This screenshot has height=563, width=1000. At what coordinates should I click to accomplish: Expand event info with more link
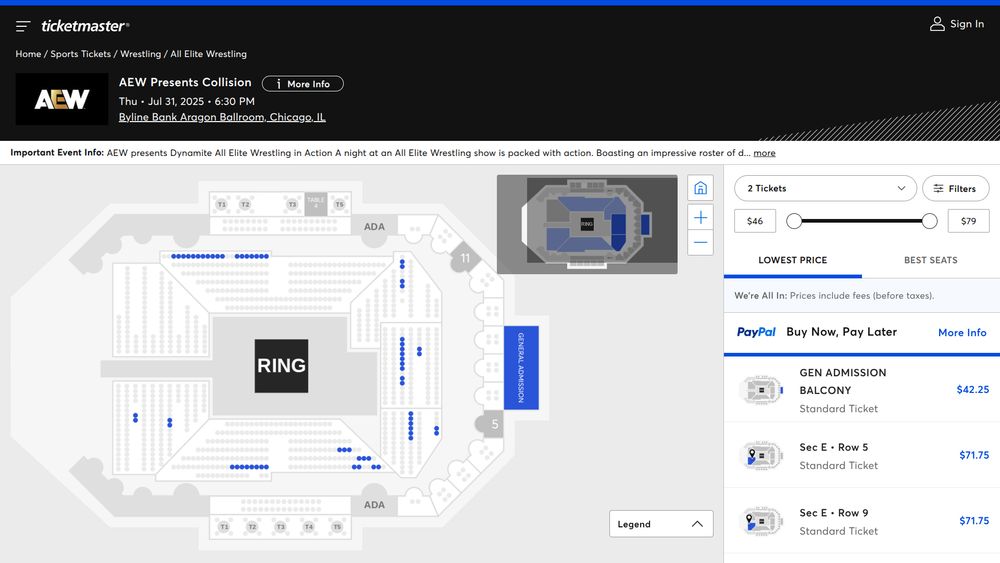coord(764,153)
